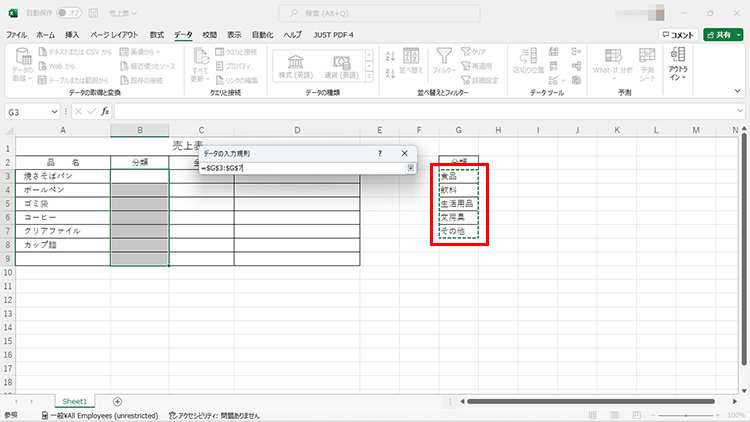Click the collapse dialog icon in the range box
Viewport: 750px width, 422px height.
point(410,168)
